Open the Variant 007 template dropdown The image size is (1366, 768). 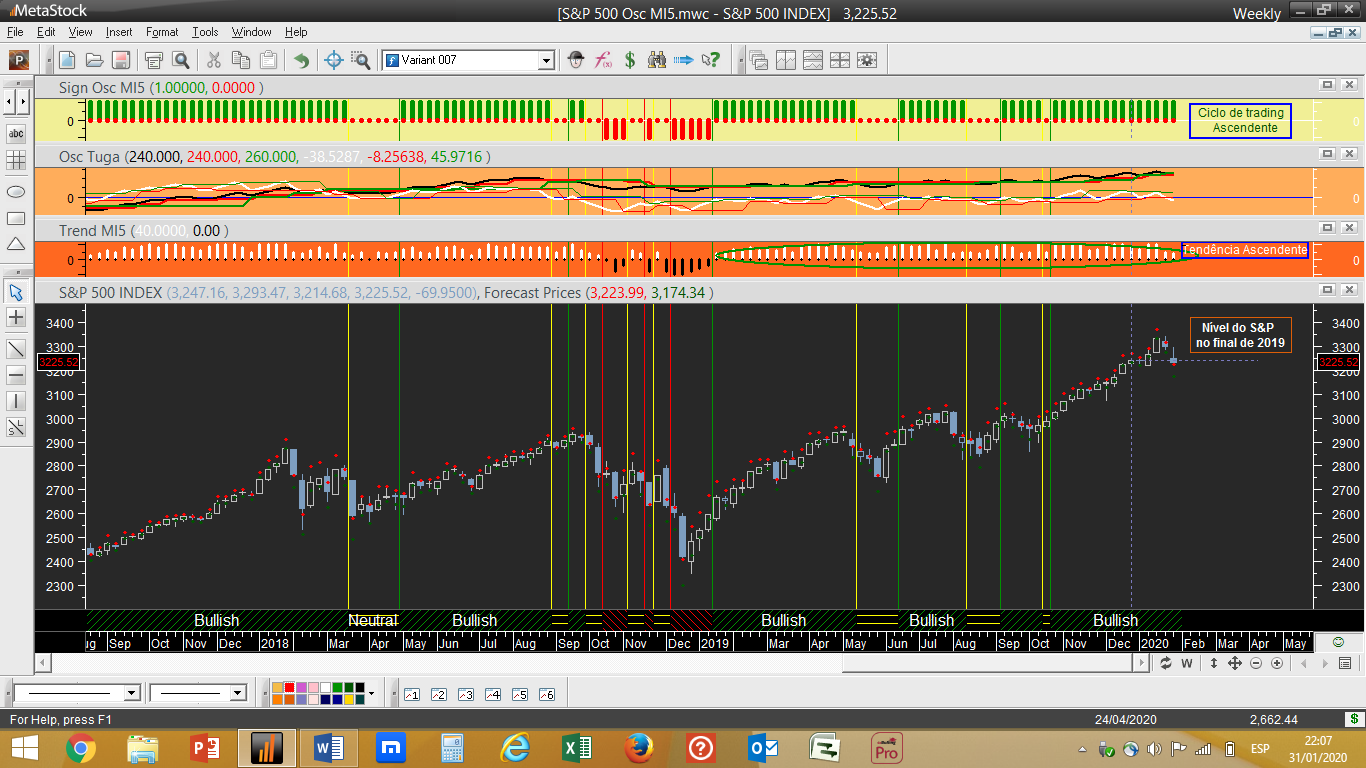(546, 60)
